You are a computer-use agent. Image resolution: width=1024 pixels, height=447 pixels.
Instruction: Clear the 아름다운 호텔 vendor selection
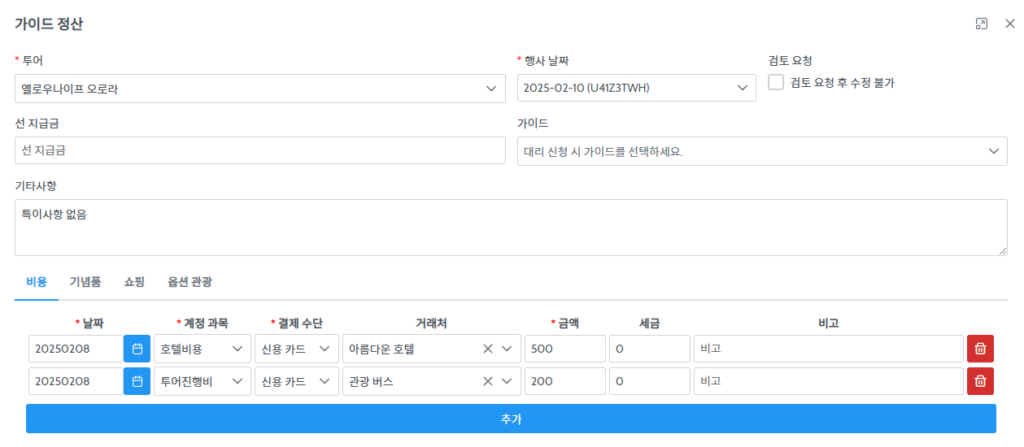tap(487, 348)
